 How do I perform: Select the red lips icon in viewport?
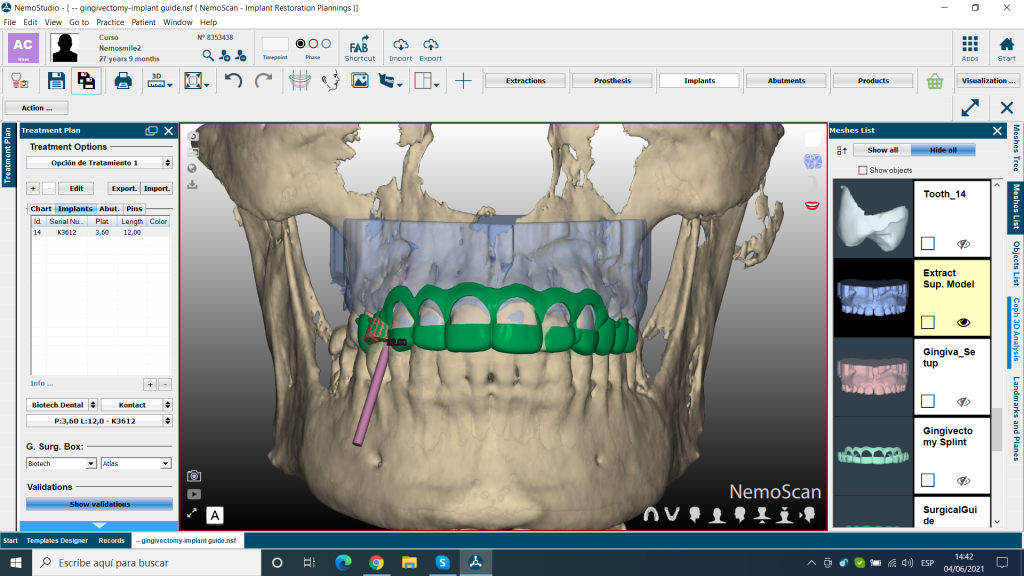pos(812,205)
